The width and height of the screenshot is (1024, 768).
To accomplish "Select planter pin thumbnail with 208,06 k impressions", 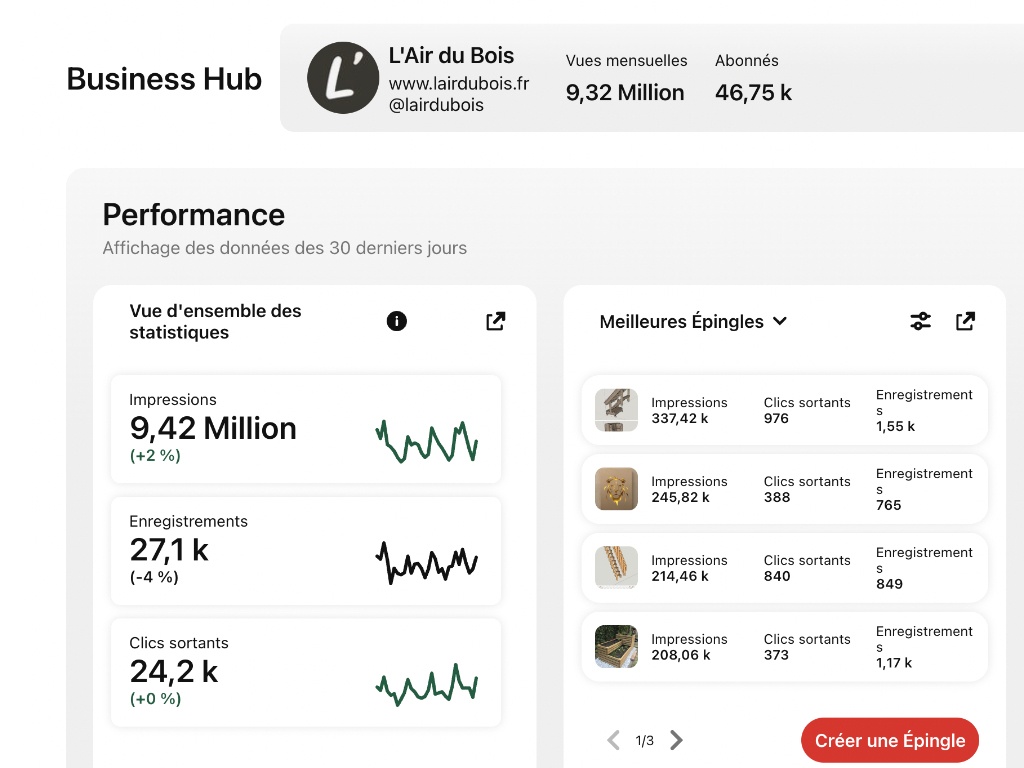I will (x=616, y=647).
